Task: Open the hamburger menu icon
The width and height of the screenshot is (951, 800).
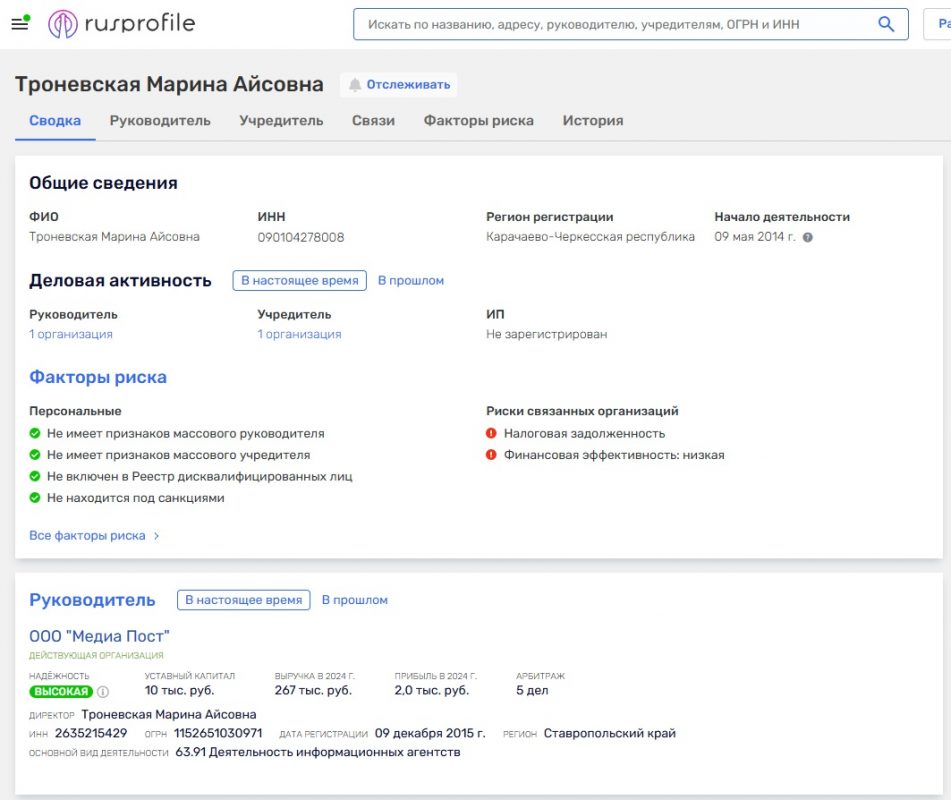Action: pyautogui.click(x=19, y=24)
